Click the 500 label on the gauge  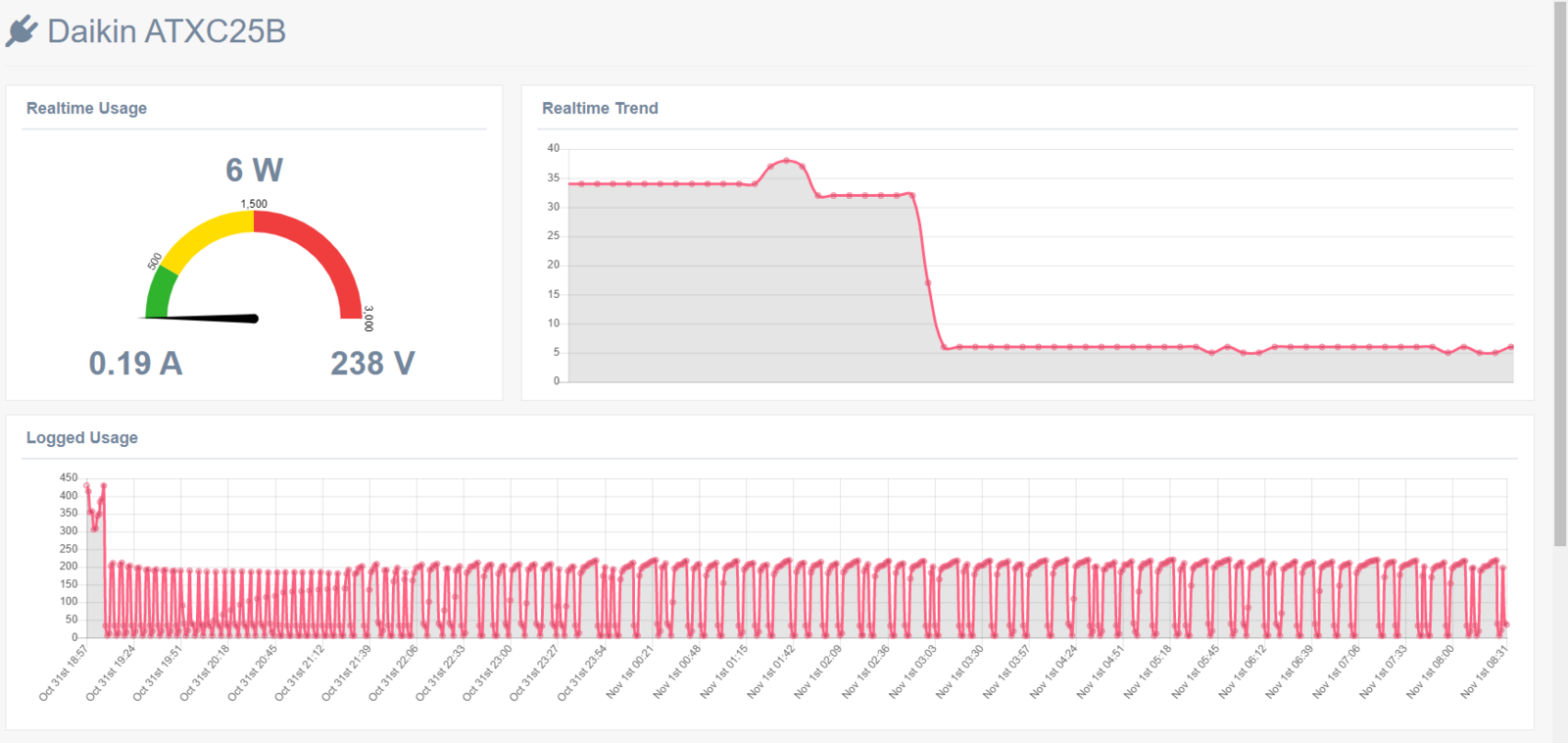tap(155, 262)
